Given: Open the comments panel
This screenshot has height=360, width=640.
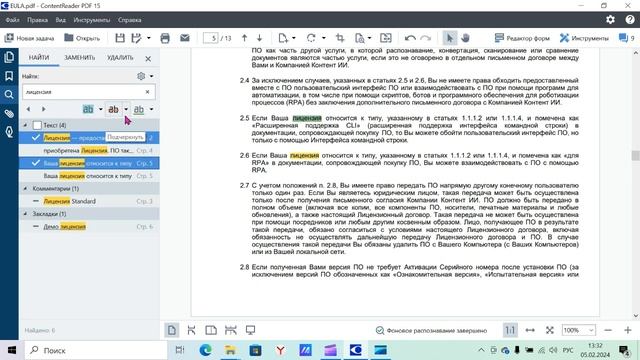Looking at the screenshot, I should pos(626,38).
